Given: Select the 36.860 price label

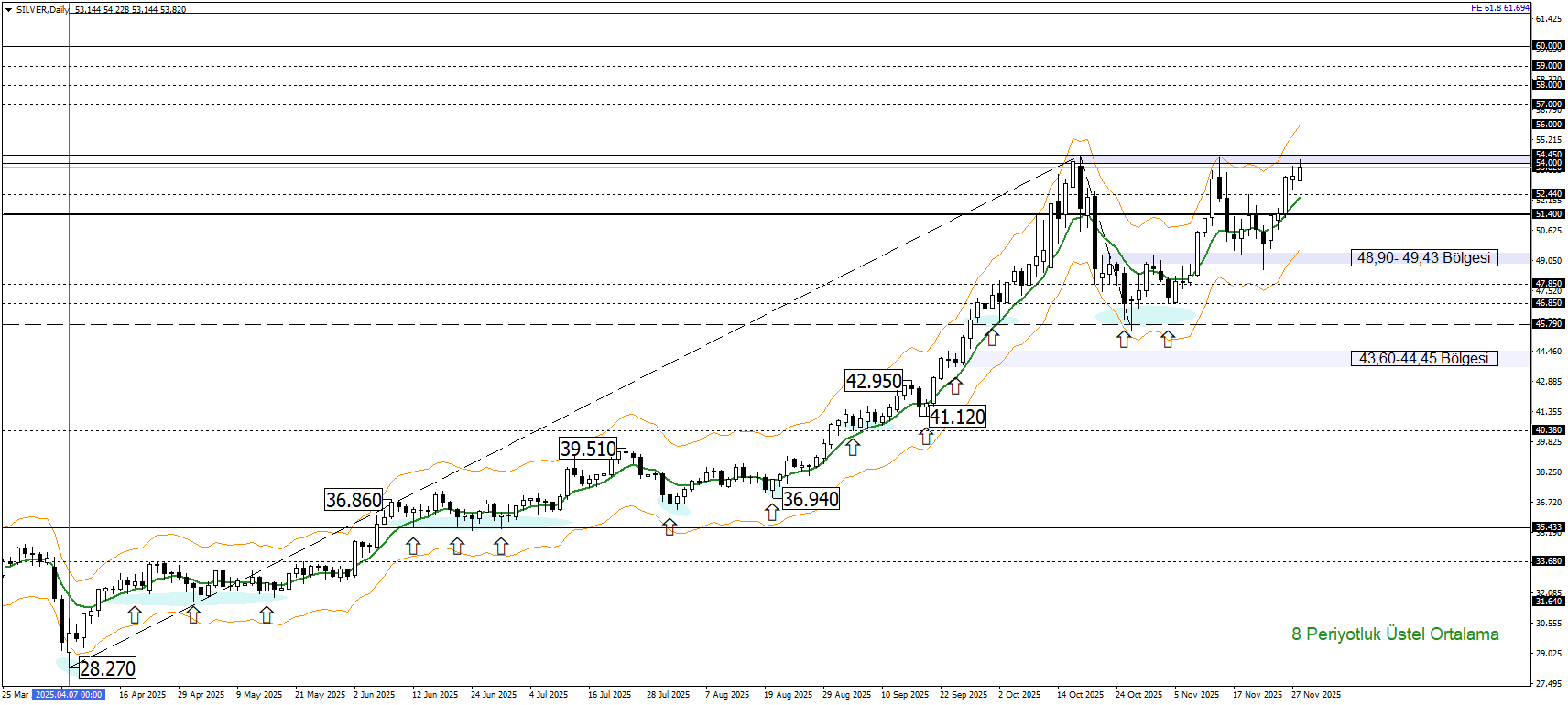Looking at the screenshot, I should coord(354,500).
